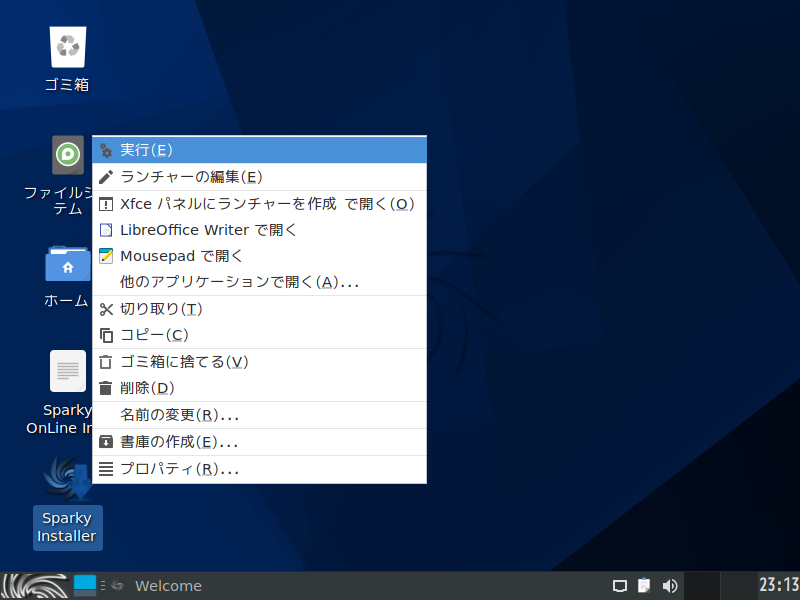Choose 書庫の作成(E)... archive entry
Screen dimensions: 800x600
coord(259,442)
